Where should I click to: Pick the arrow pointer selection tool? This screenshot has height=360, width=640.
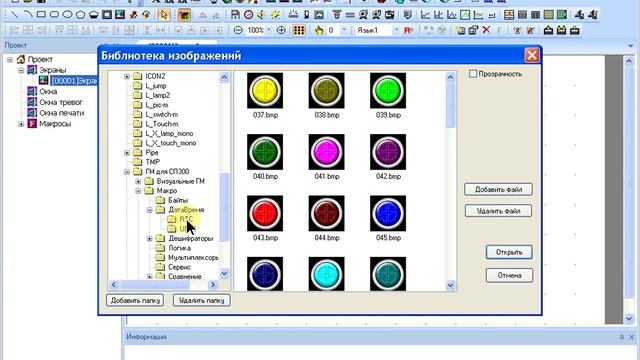[164, 15]
